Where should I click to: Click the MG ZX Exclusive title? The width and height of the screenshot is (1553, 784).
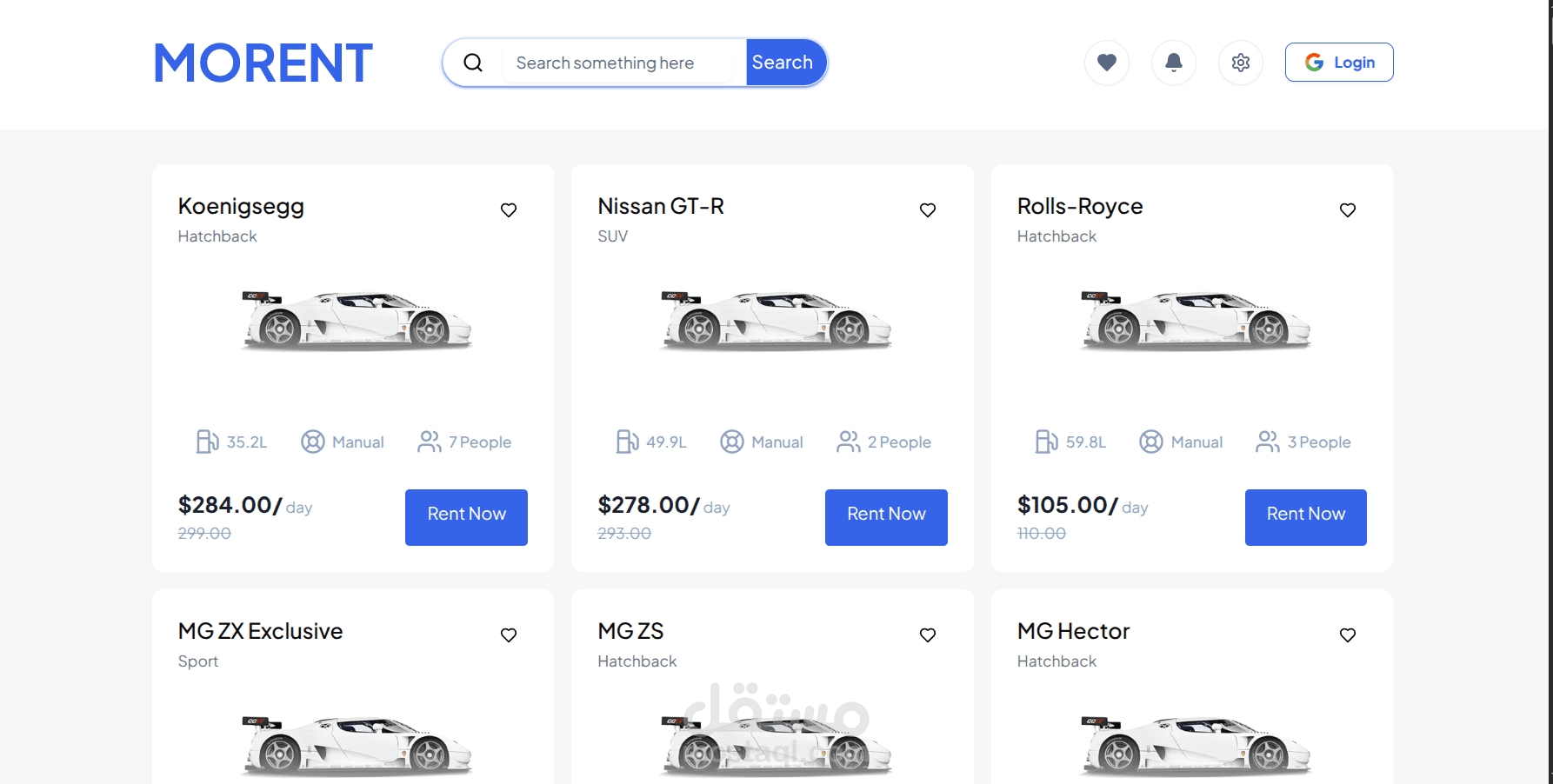point(260,632)
